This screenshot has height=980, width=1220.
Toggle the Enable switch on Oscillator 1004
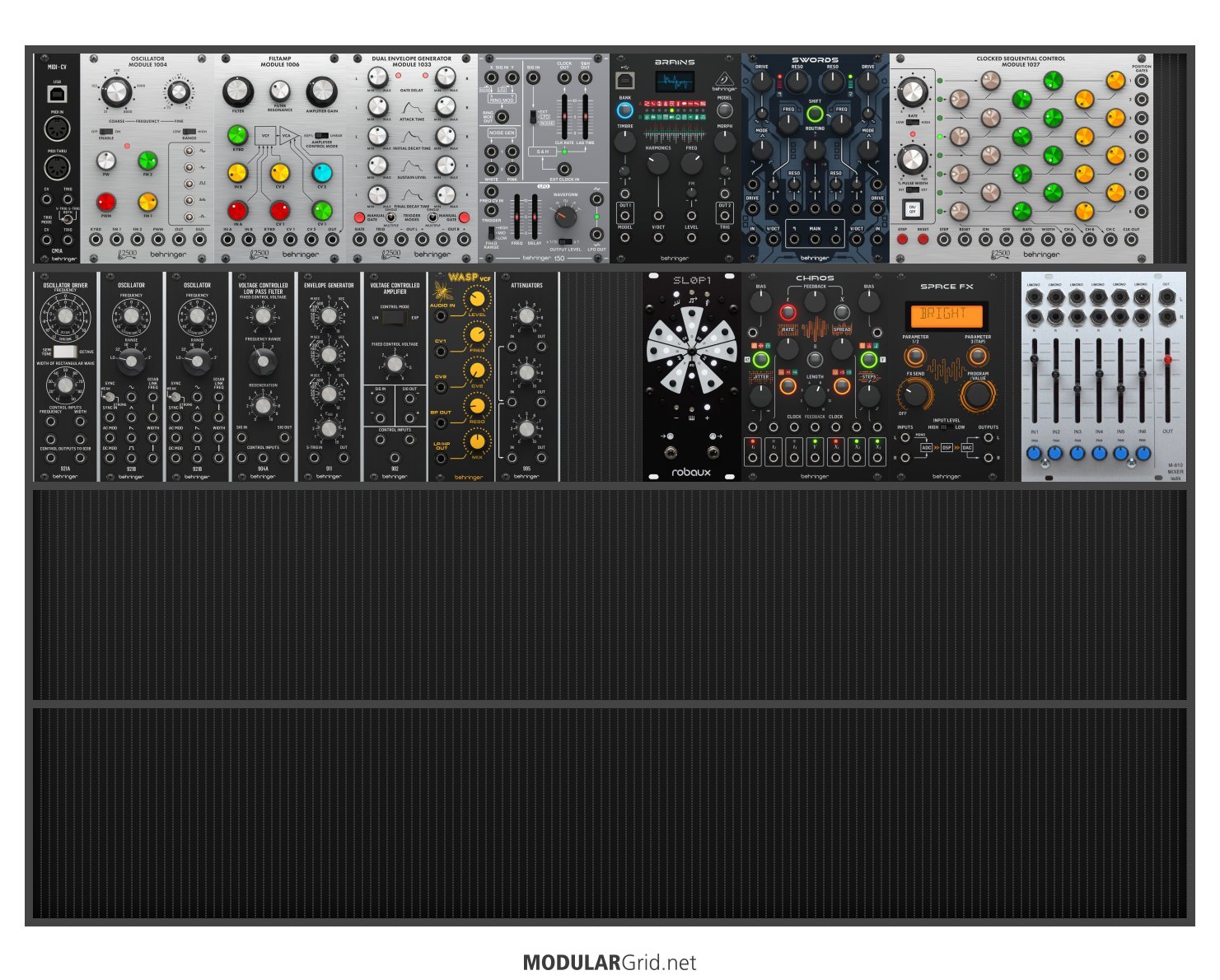(105, 131)
